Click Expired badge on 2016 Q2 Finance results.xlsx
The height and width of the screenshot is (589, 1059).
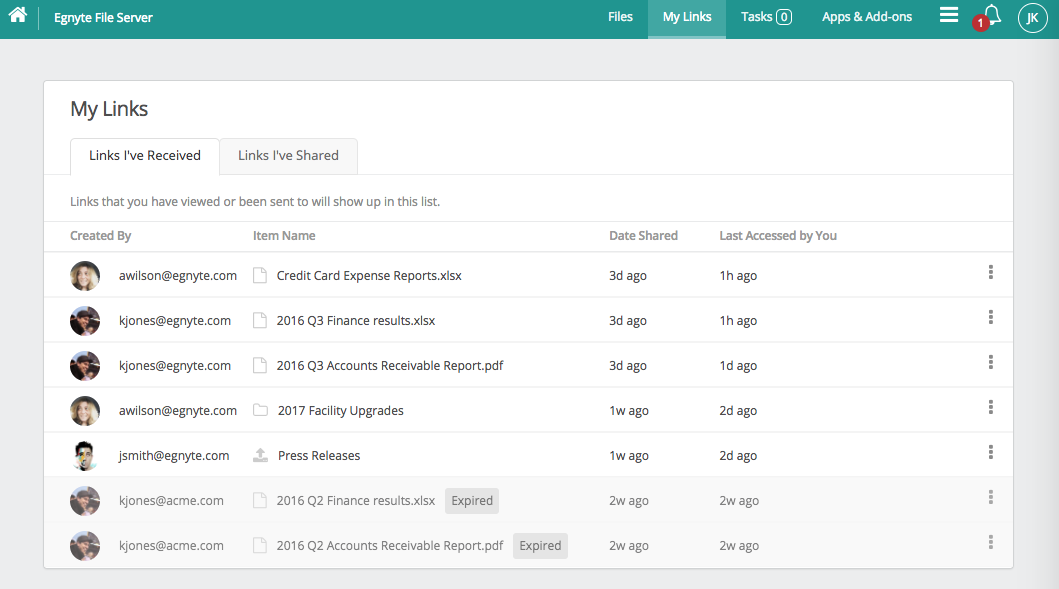point(472,501)
